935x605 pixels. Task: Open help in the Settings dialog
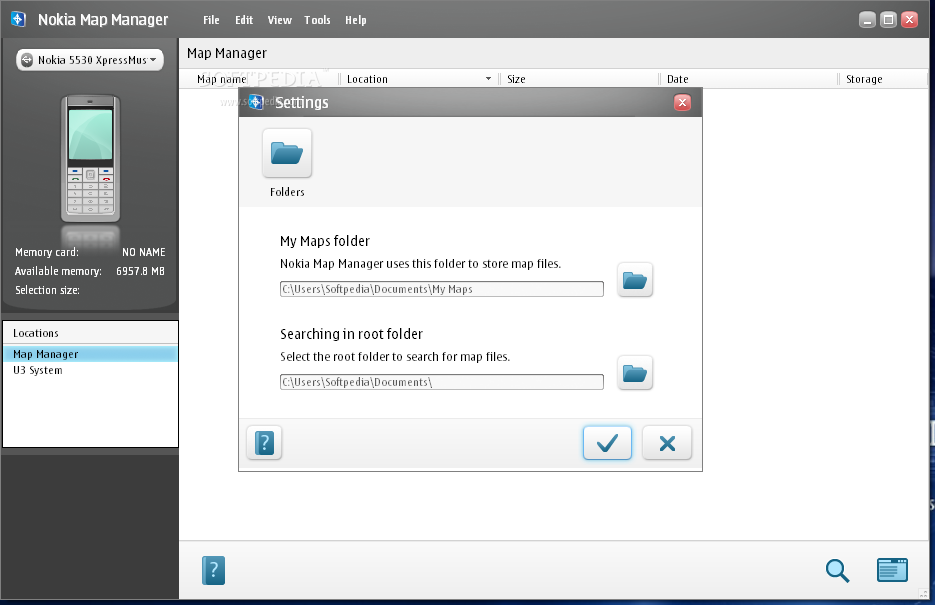[x=264, y=443]
